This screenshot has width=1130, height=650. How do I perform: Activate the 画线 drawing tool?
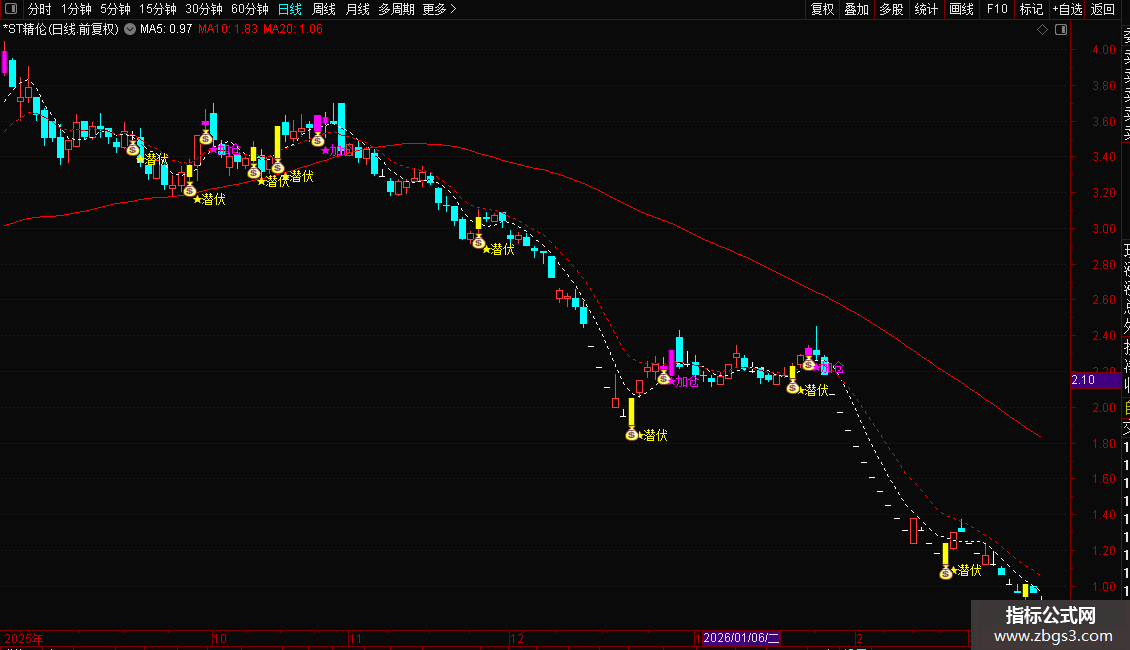(961, 9)
